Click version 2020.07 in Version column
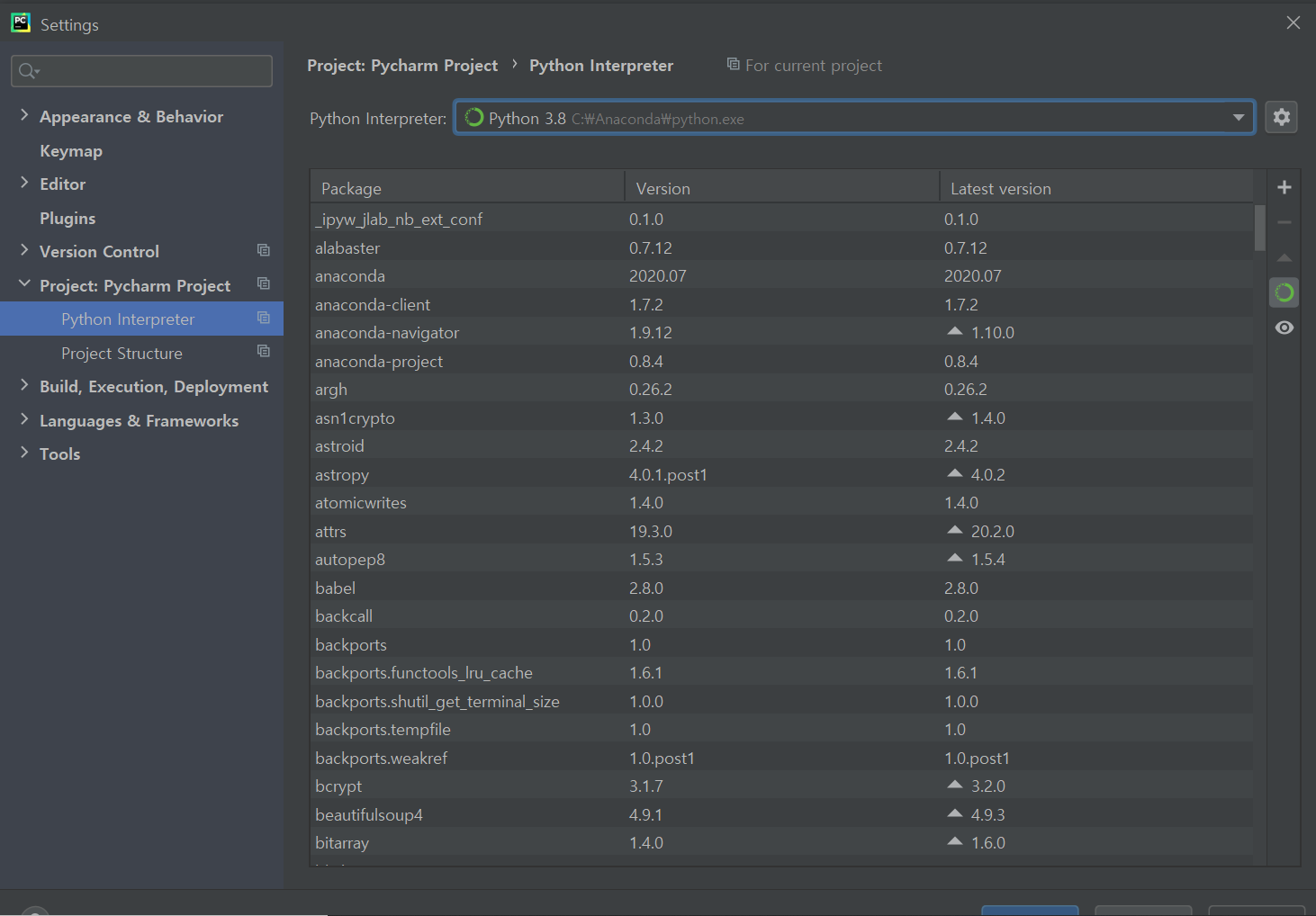Image resolution: width=1316 pixels, height=916 pixels. tap(658, 276)
